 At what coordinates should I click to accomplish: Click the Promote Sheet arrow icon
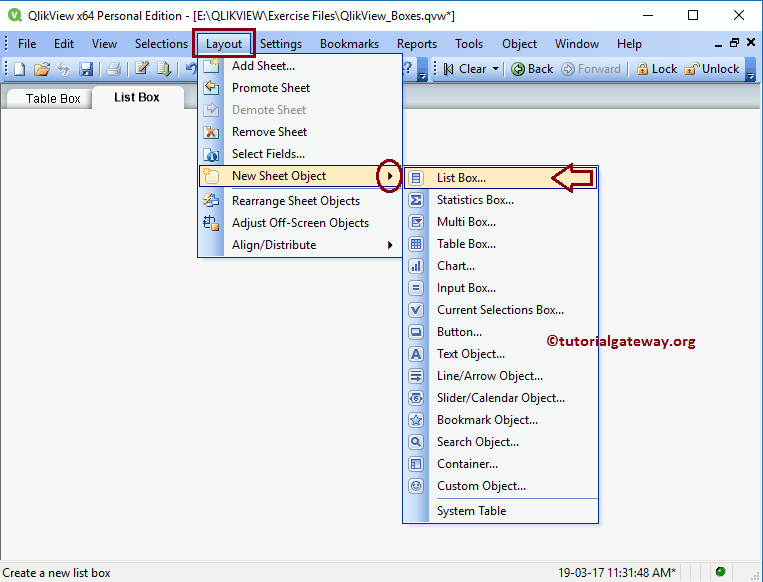[x=211, y=88]
